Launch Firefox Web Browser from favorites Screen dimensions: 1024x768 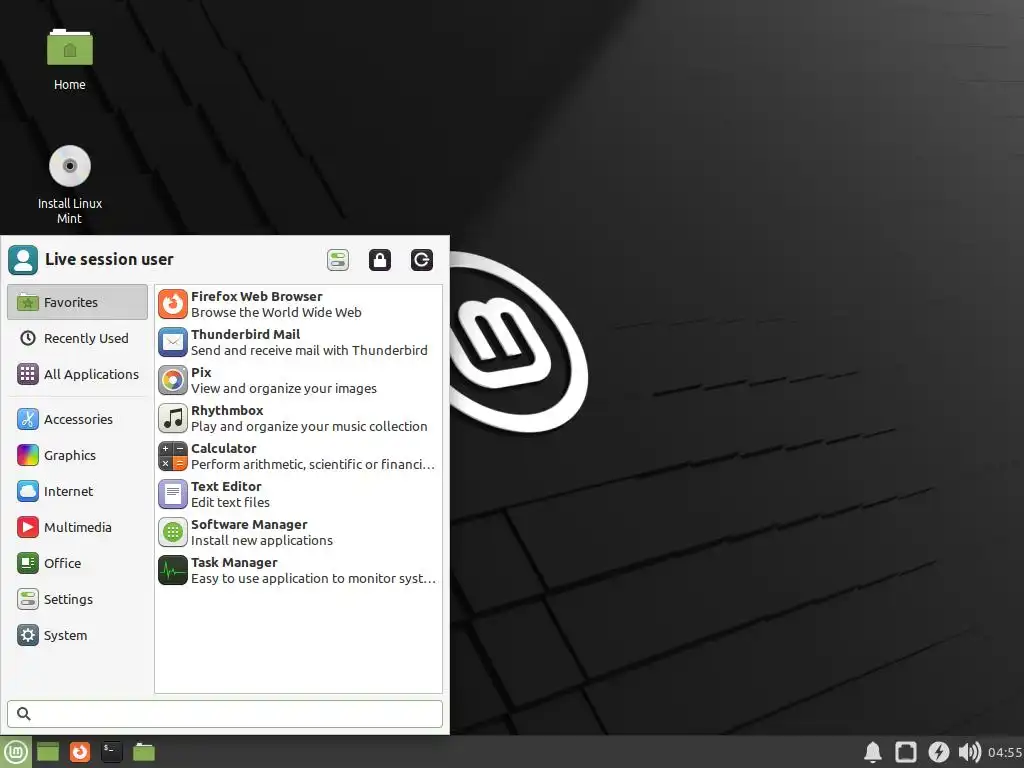(x=298, y=304)
